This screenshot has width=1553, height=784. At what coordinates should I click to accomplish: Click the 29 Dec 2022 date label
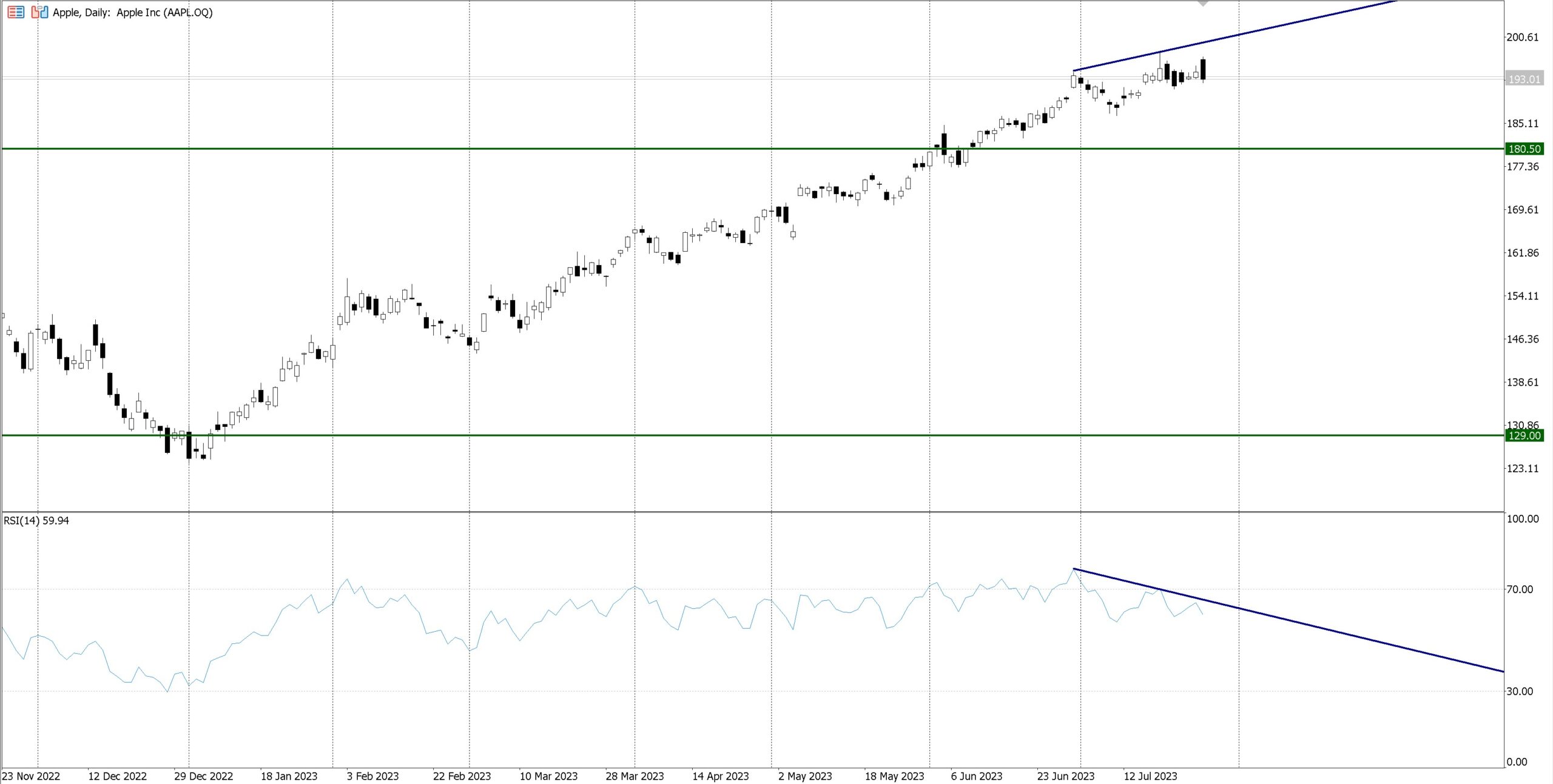203,776
